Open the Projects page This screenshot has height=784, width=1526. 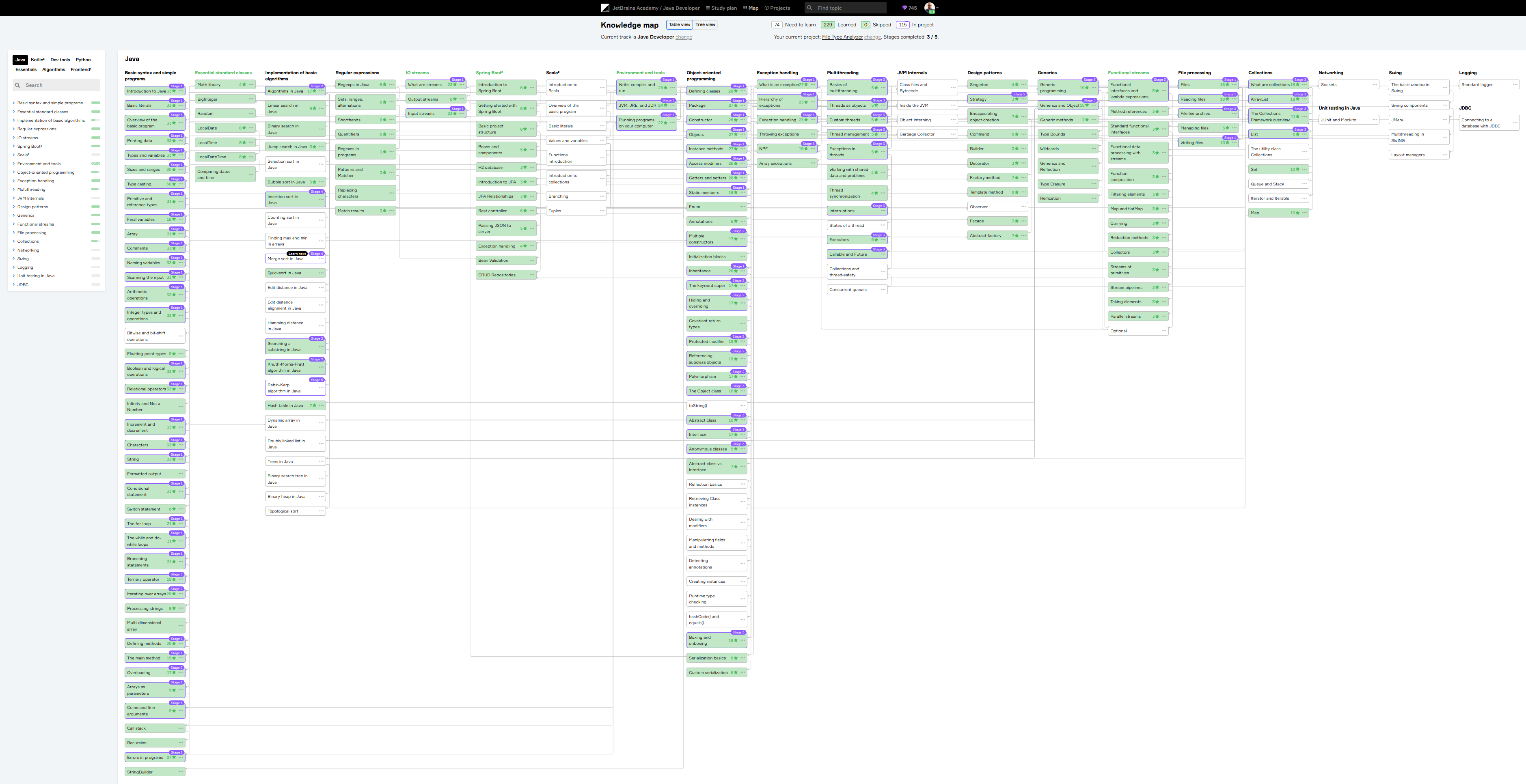[x=777, y=8]
